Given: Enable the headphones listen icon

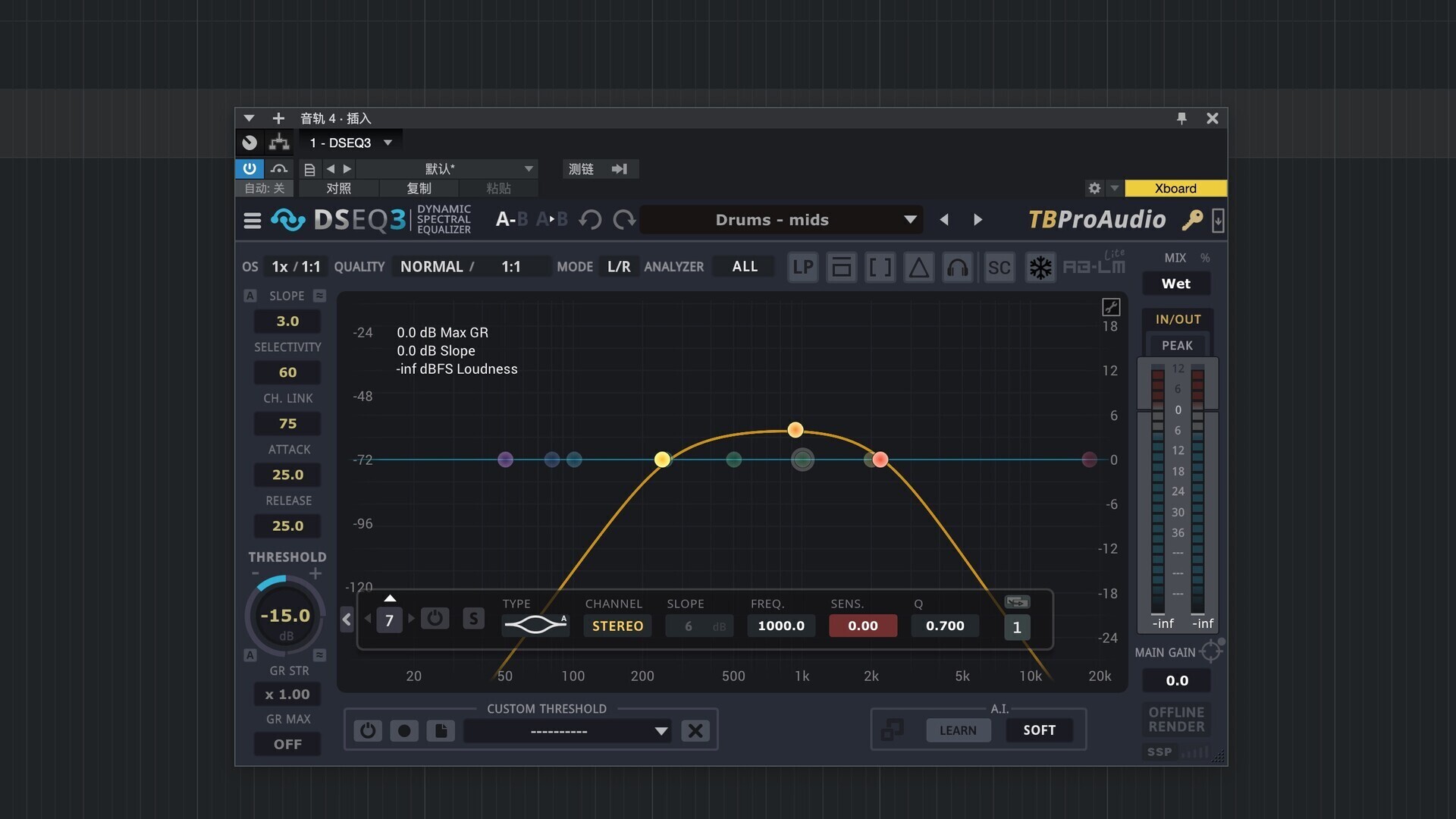Looking at the screenshot, I should [x=958, y=267].
